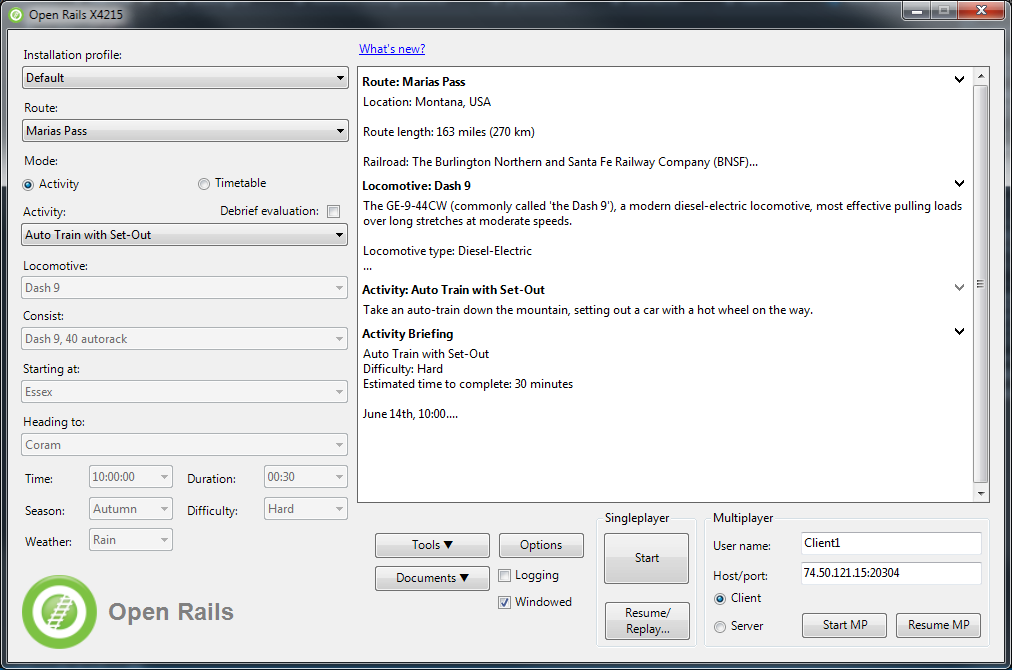Click the User name field Client1
The image size is (1012, 670).
pos(891,543)
